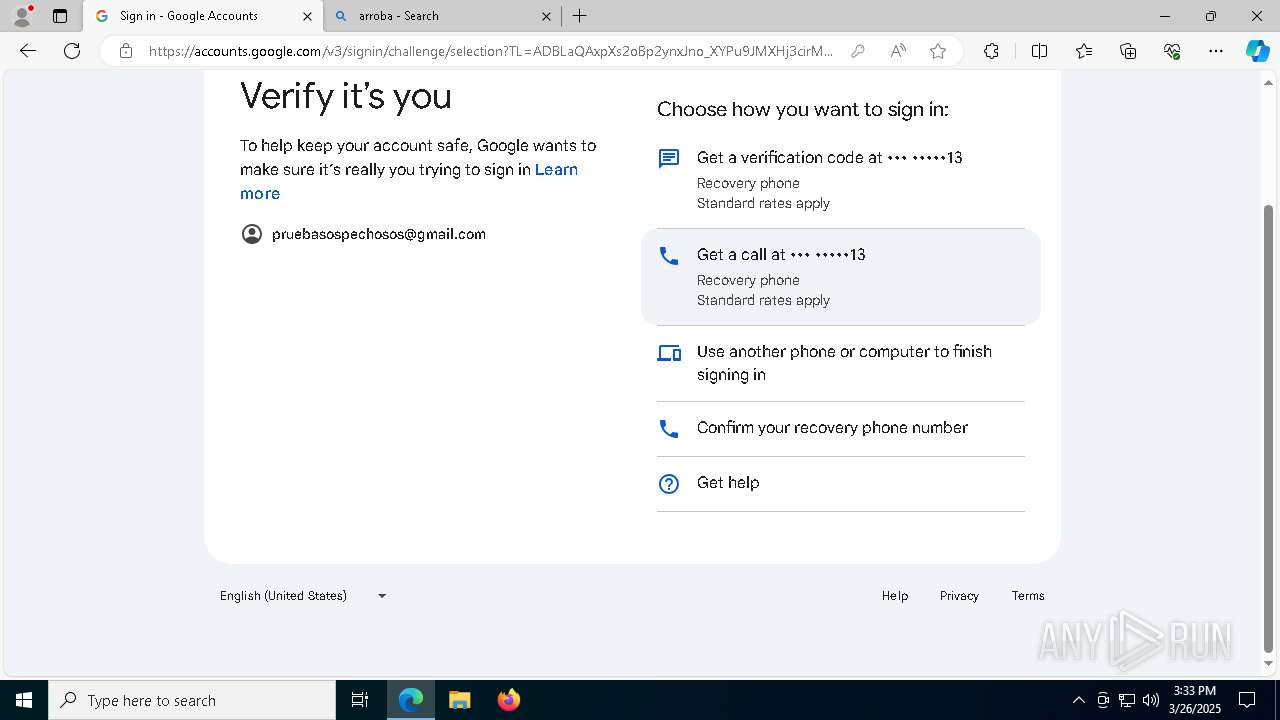Click the browser profile avatar icon
The height and width of the screenshot is (720, 1280).
click(x=21, y=16)
